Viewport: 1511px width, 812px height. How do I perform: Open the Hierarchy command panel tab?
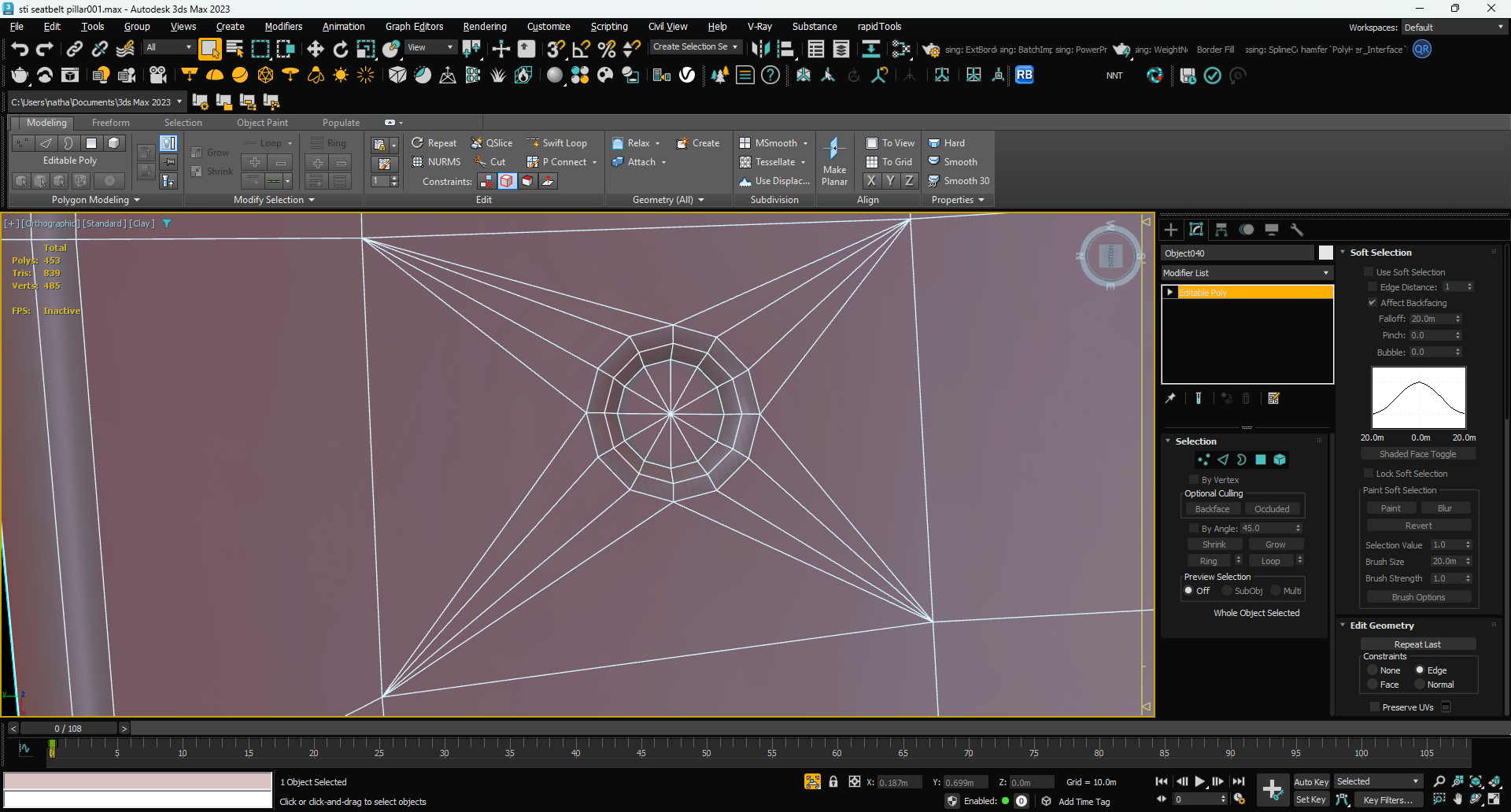(1221, 230)
